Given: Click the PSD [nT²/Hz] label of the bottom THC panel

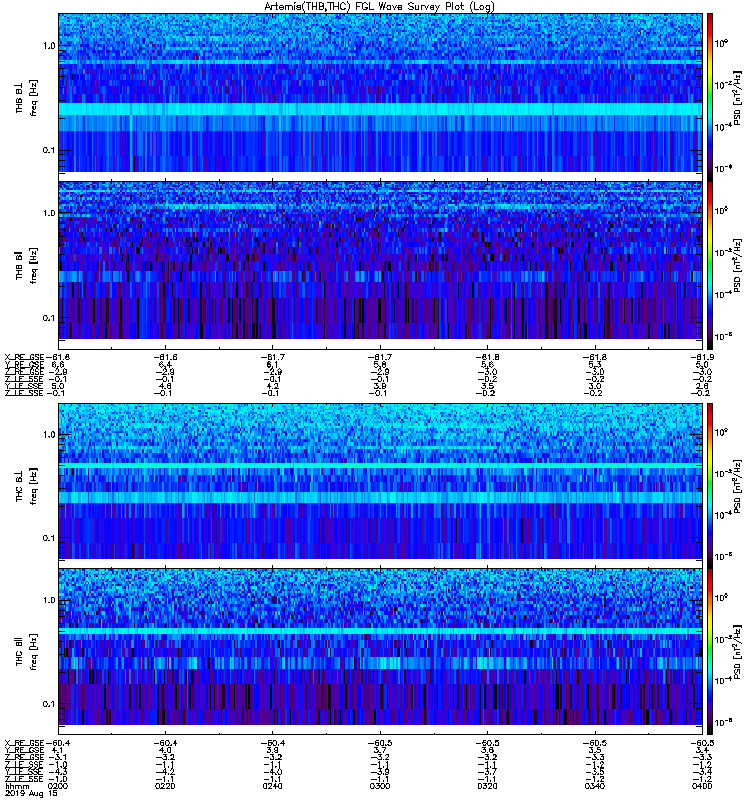Looking at the screenshot, I should [x=738, y=652].
